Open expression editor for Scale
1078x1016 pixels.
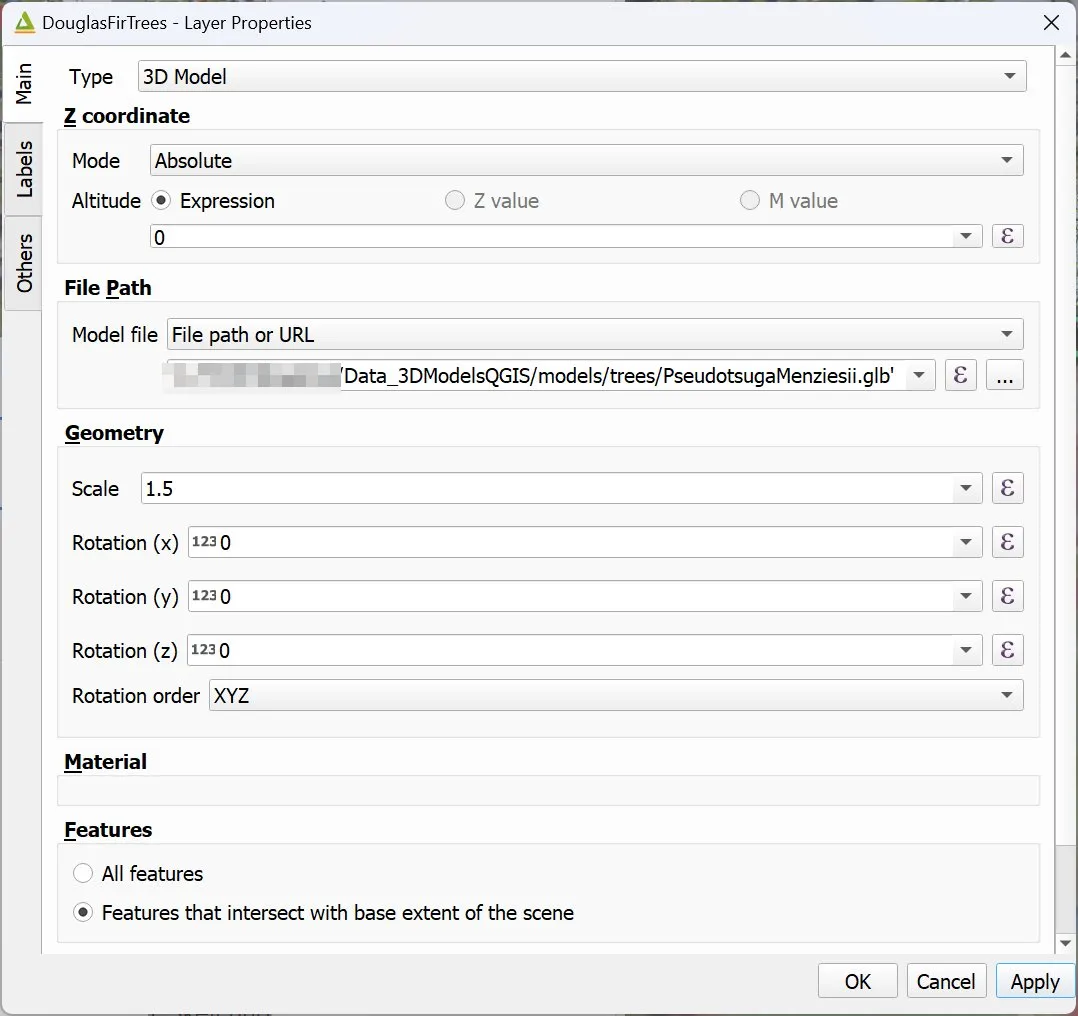pyautogui.click(x=1007, y=488)
